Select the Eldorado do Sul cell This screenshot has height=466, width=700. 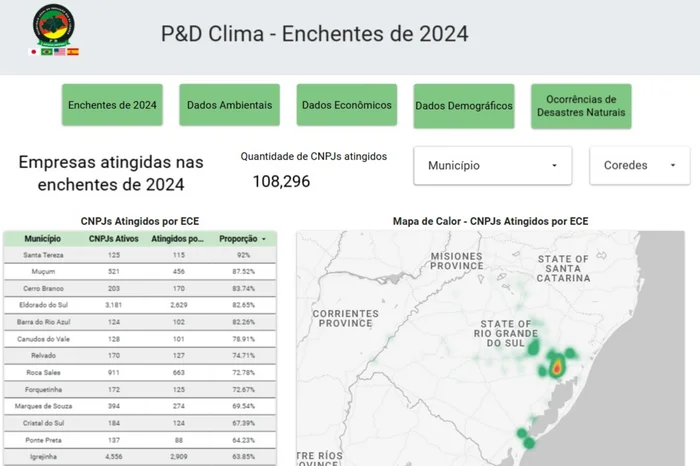coord(43,305)
